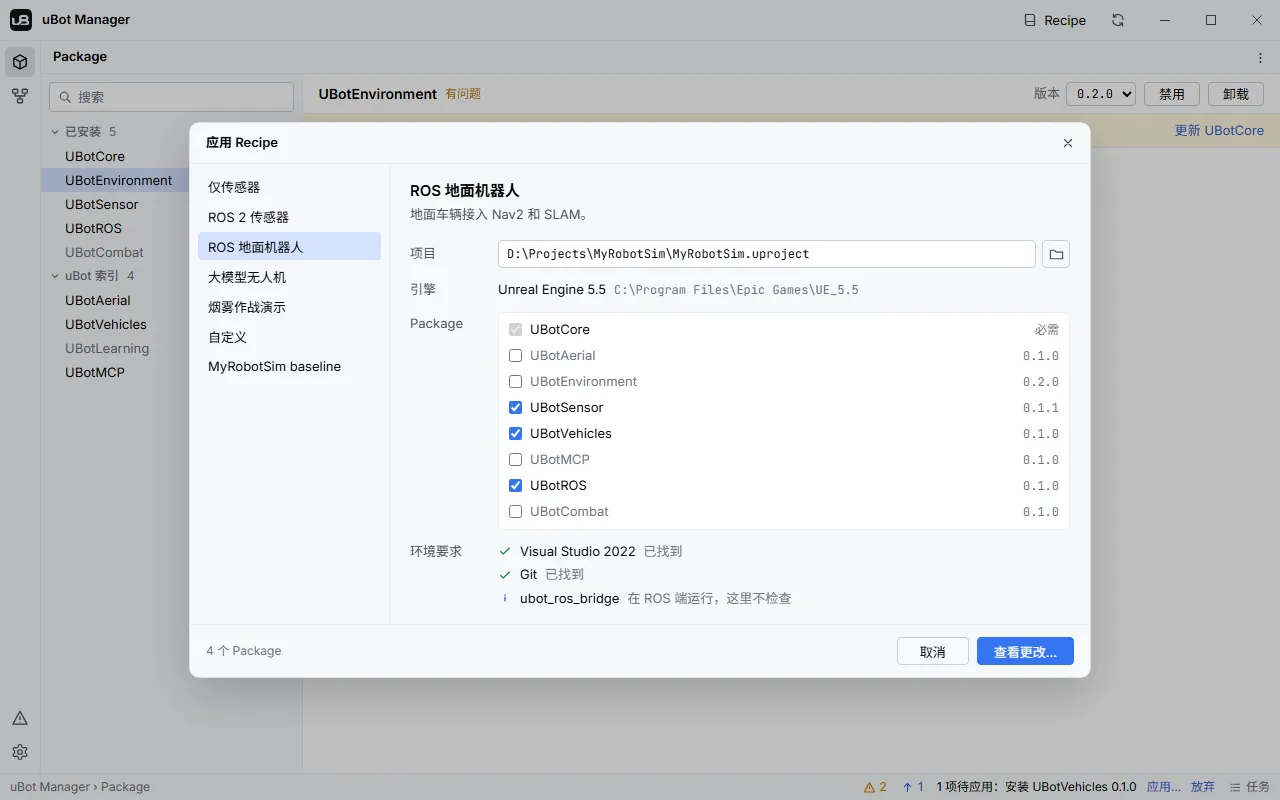Screen dimensions: 1280x800
Task: Enable the UBotMCP package checkbox
Action: click(516, 459)
